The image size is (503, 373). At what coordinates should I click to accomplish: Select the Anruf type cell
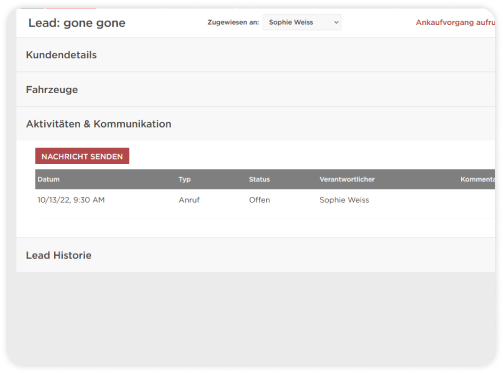pyautogui.click(x=189, y=200)
